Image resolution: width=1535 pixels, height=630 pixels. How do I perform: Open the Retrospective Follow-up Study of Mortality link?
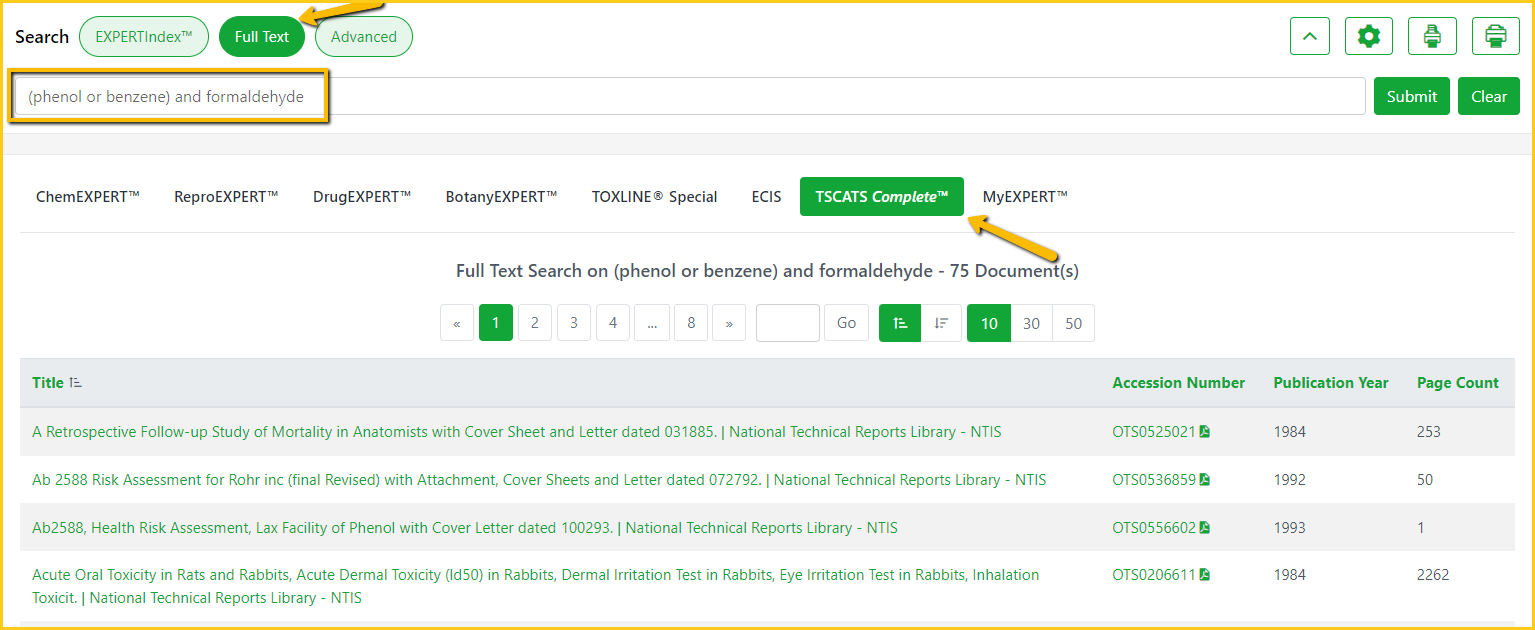tap(374, 432)
